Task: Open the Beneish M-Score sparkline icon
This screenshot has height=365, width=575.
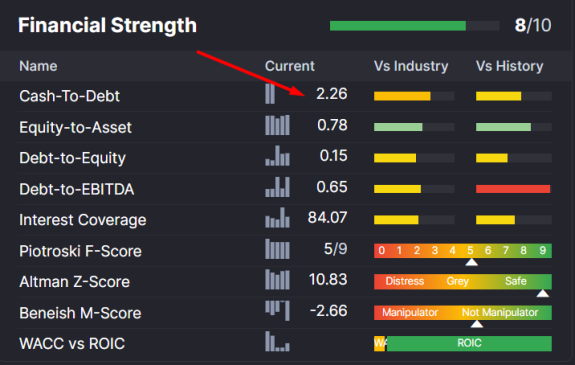Action: pos(277,311)
